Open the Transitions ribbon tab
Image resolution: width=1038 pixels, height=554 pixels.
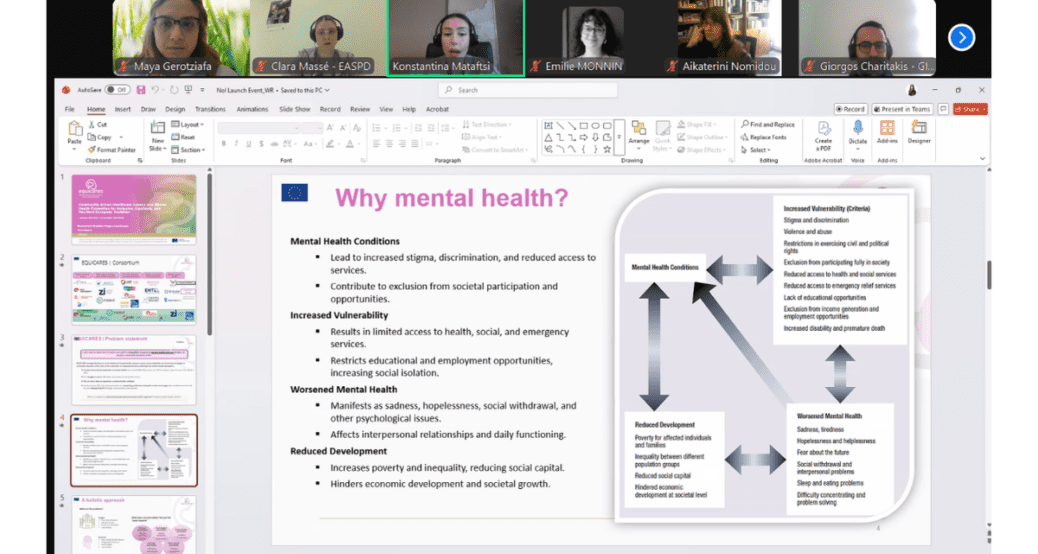210,109
